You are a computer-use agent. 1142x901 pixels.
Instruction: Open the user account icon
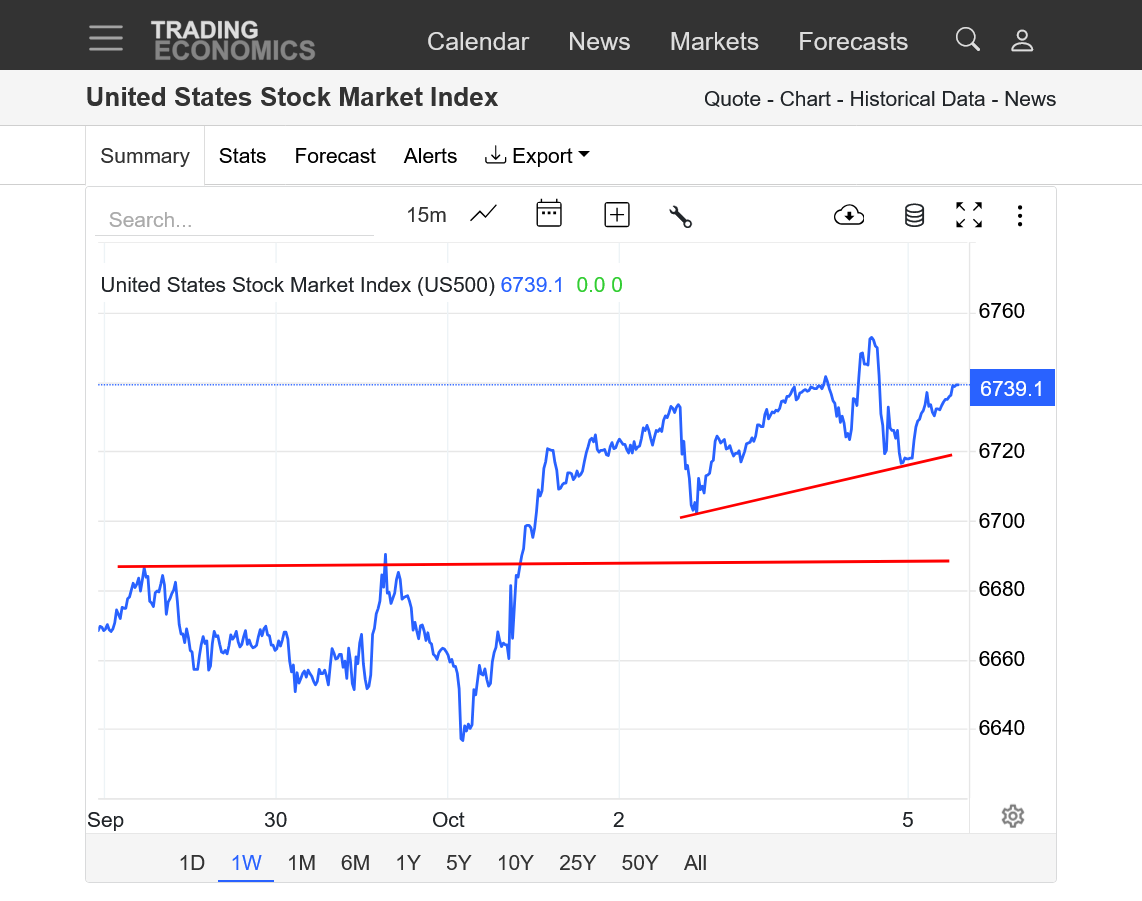[1021, 40]
